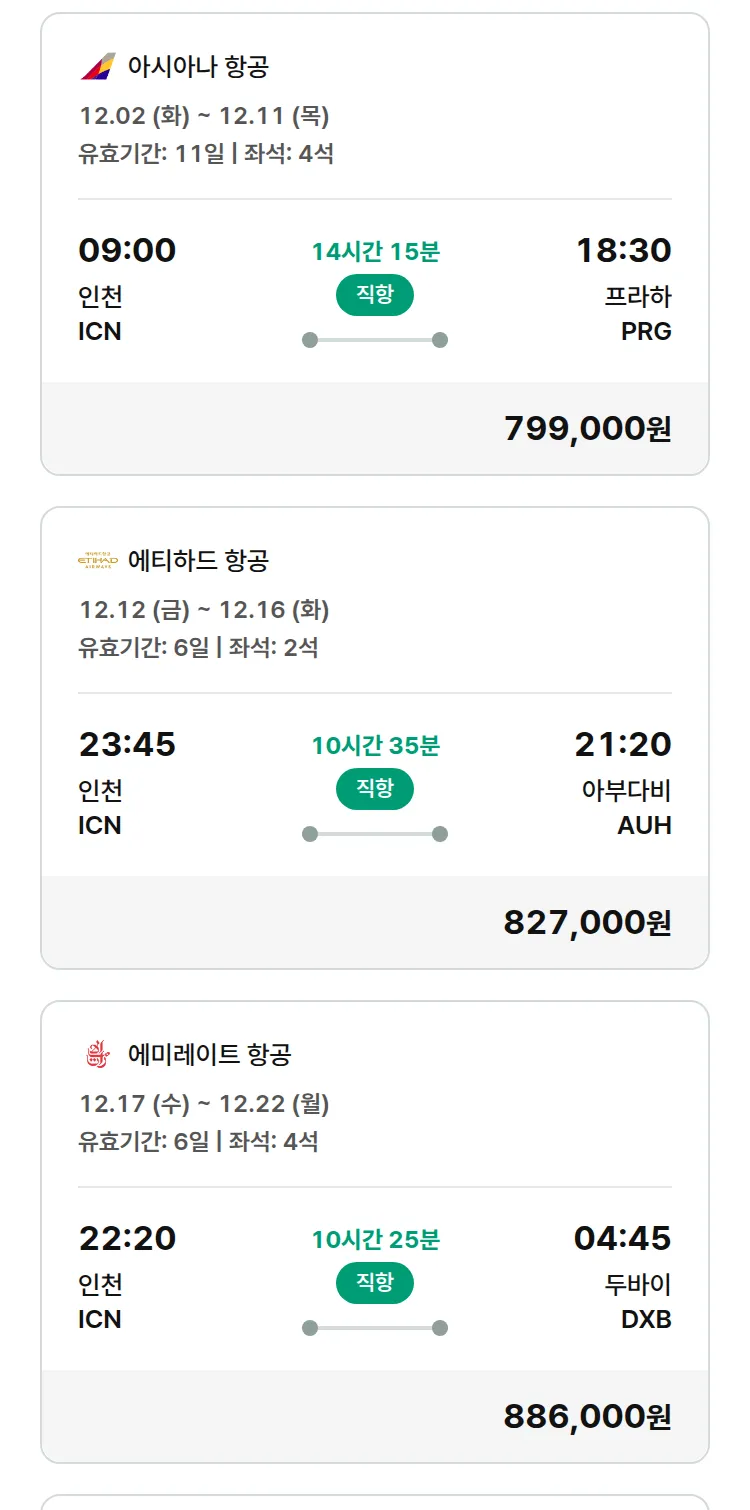Viewport: 750px width, 1510px height.
Task: Click the 직항 badge on Prague flight
Action: tap(374, 295)
